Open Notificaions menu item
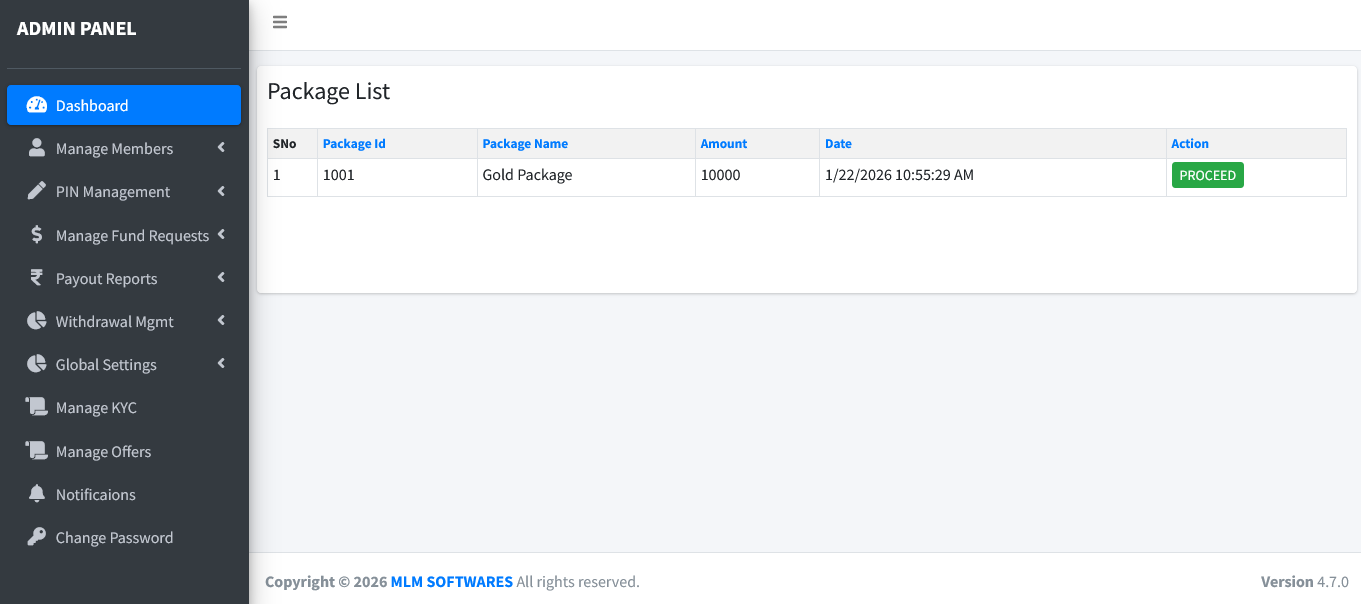Image resolution: width=1361 pixels, height=604 pixels. pyautogui.click(x=124, y=494)
